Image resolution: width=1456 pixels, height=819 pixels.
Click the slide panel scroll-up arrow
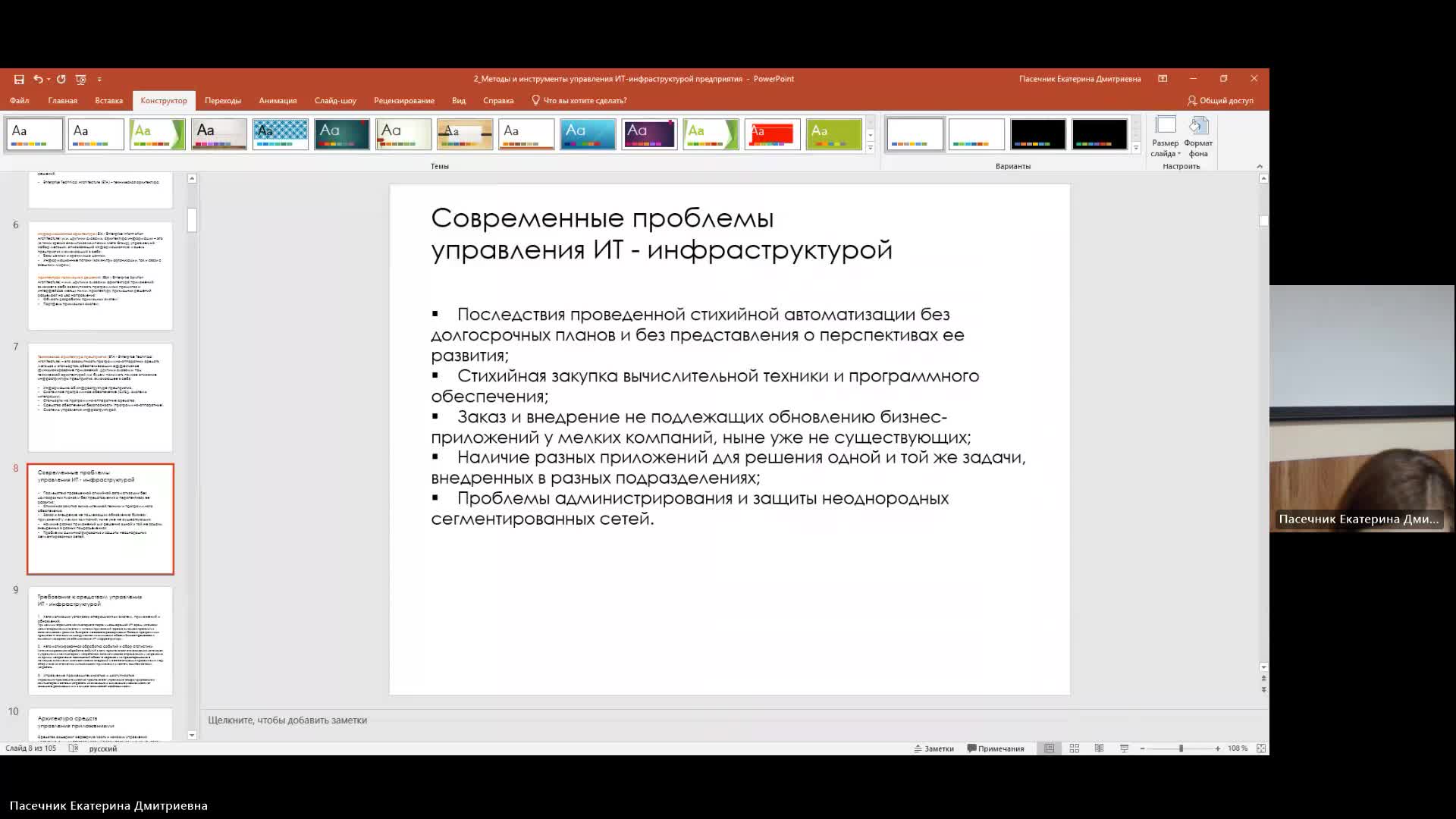[192, 179]
